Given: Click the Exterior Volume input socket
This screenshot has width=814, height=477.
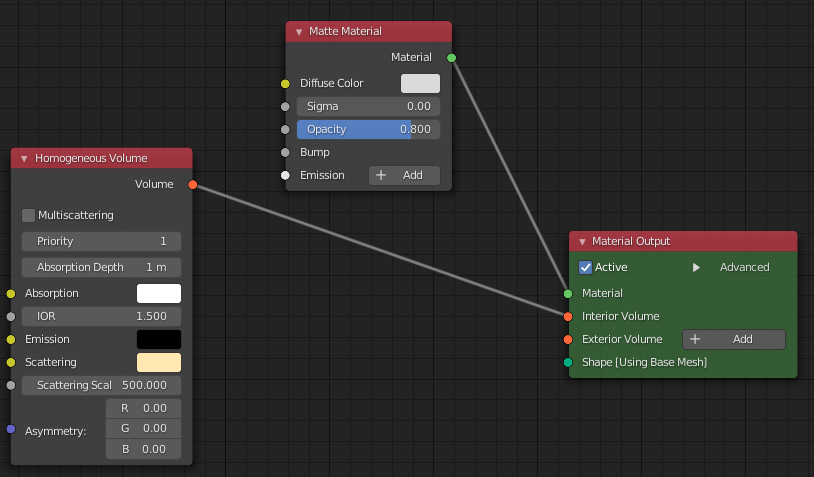Looking at the screenshot, I should click(x=568, y=339).
